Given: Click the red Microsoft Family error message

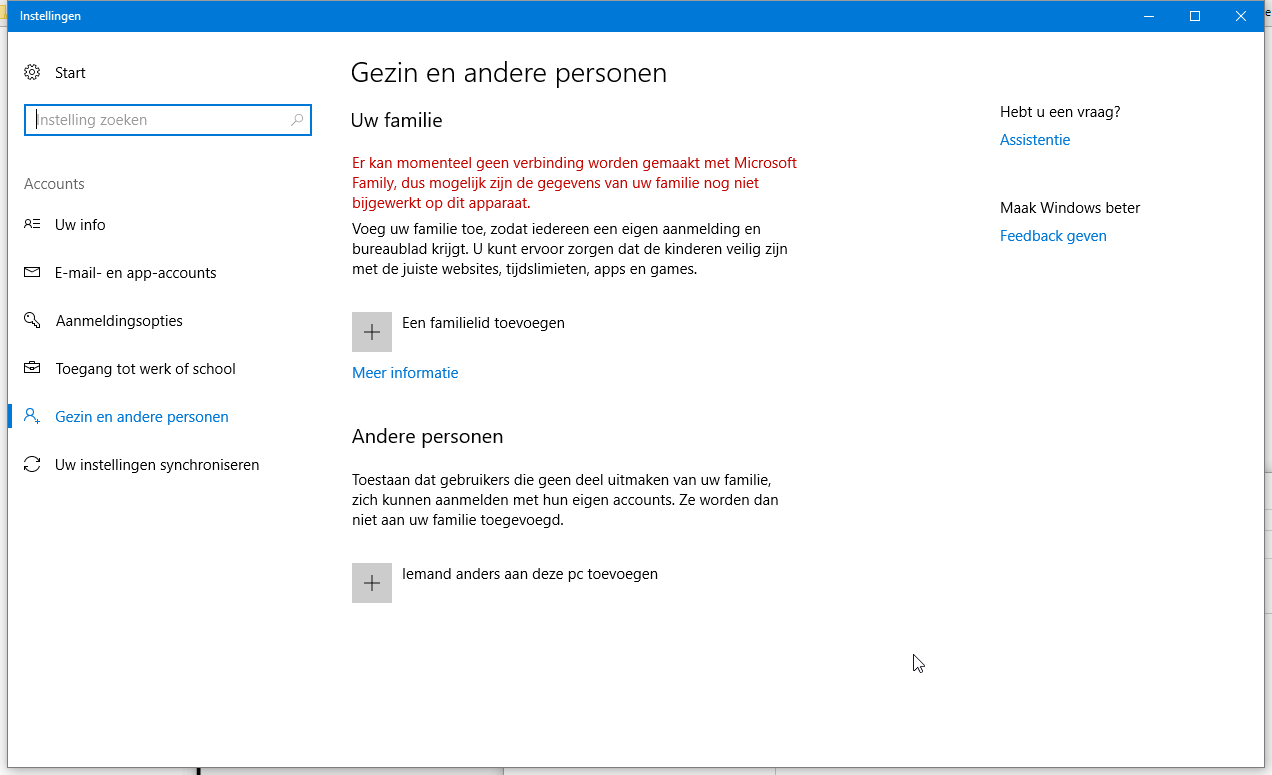Looking at the screenshot, I should pyautogui.click(x=574, y=183).
